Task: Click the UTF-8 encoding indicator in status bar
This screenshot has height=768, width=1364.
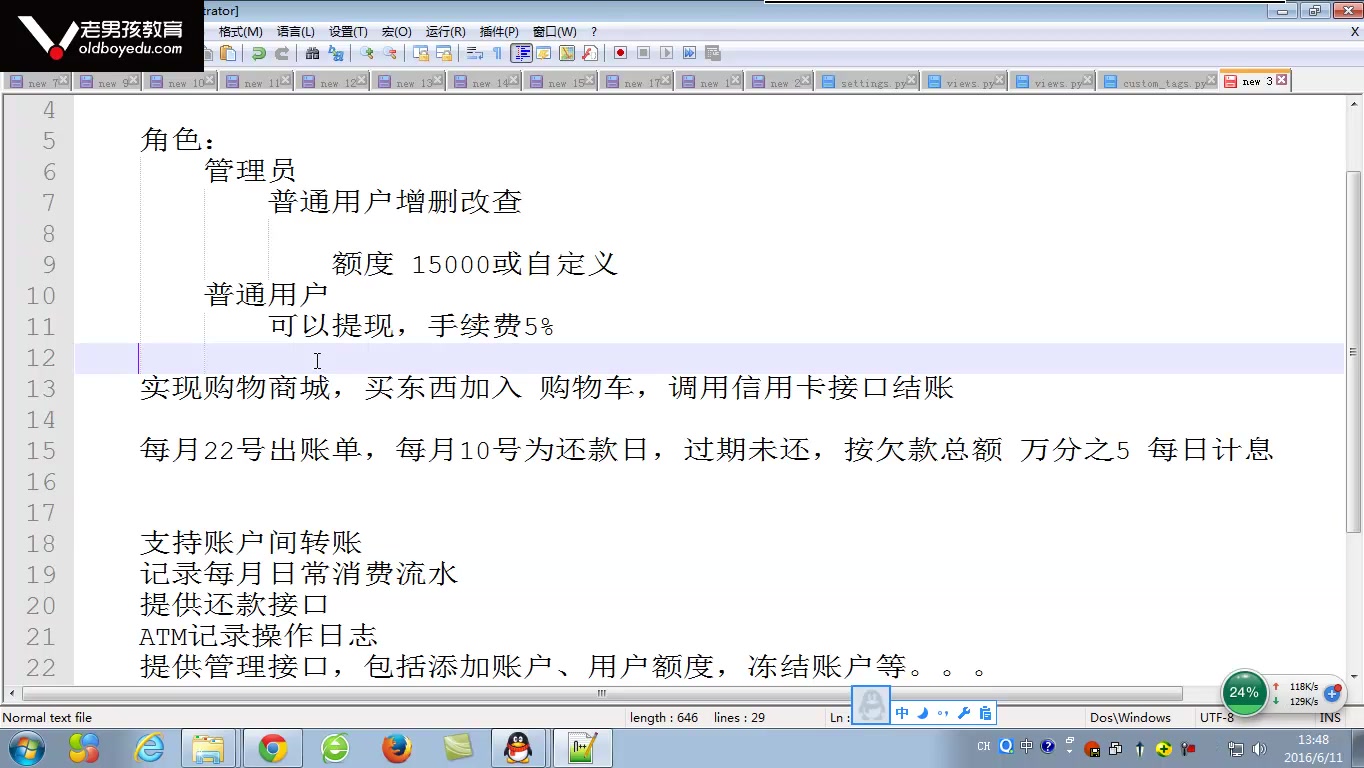Action: tap(1216, 717)
